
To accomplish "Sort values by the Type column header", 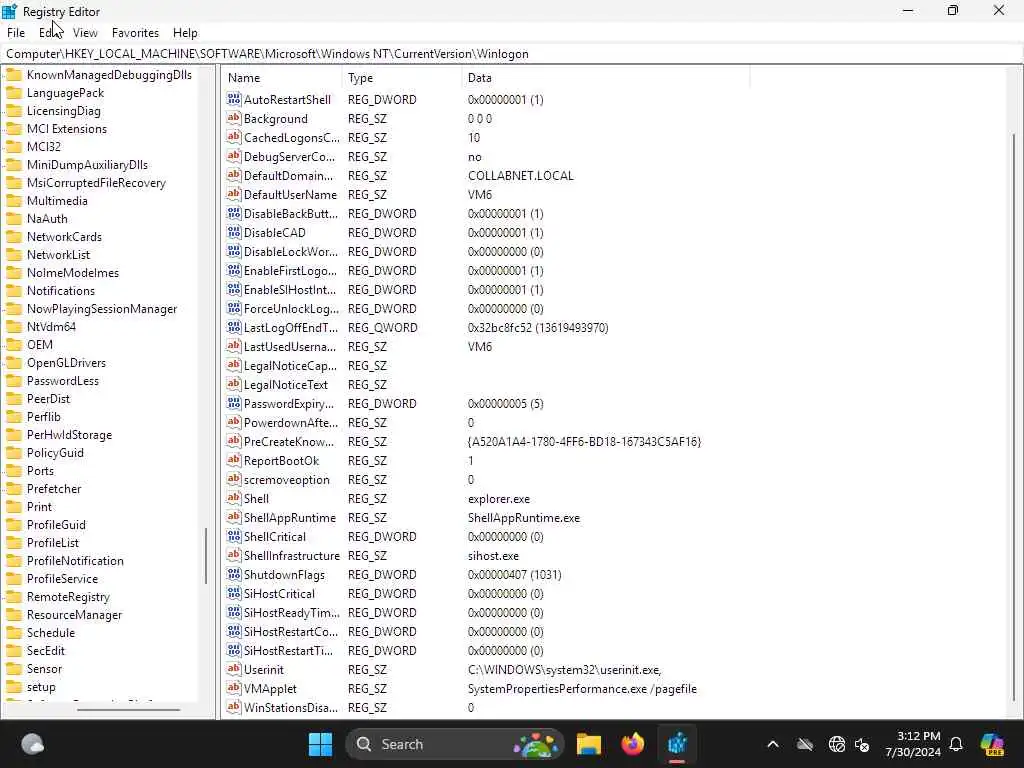I will [x=401, y=78].
